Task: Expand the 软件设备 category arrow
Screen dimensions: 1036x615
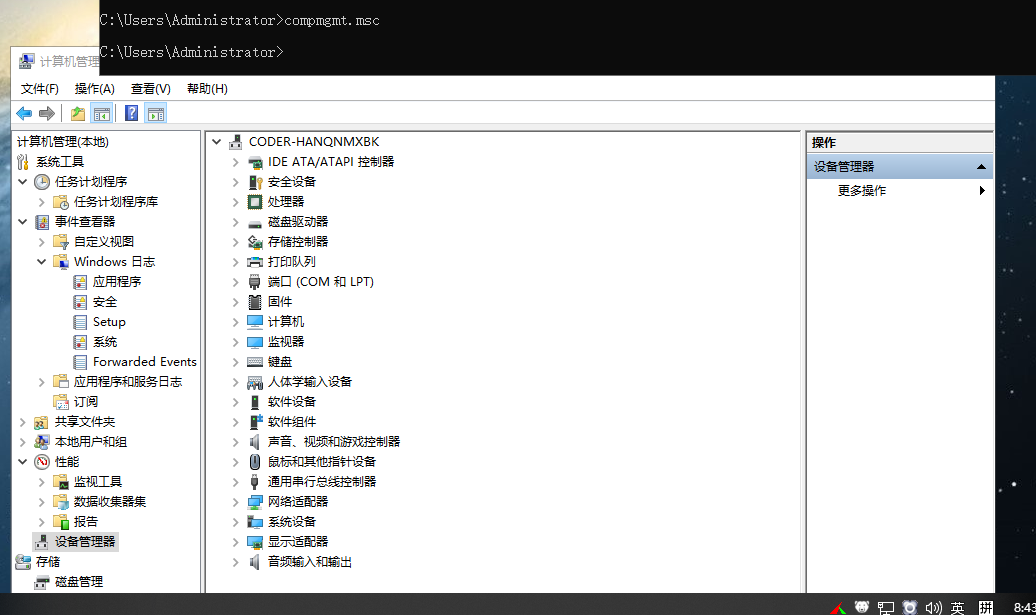Action: (235, 402)
